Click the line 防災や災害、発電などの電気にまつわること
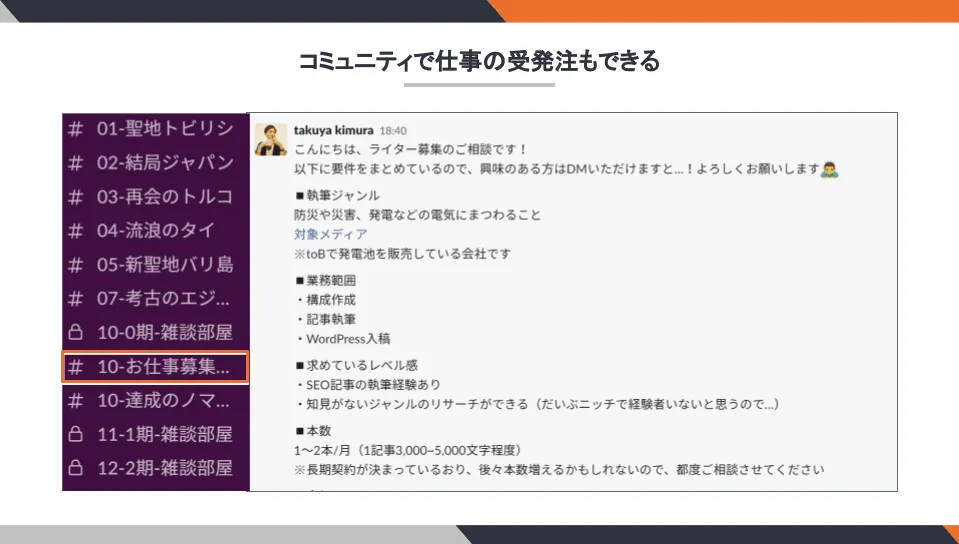959x544 pixels. (418, 215)
